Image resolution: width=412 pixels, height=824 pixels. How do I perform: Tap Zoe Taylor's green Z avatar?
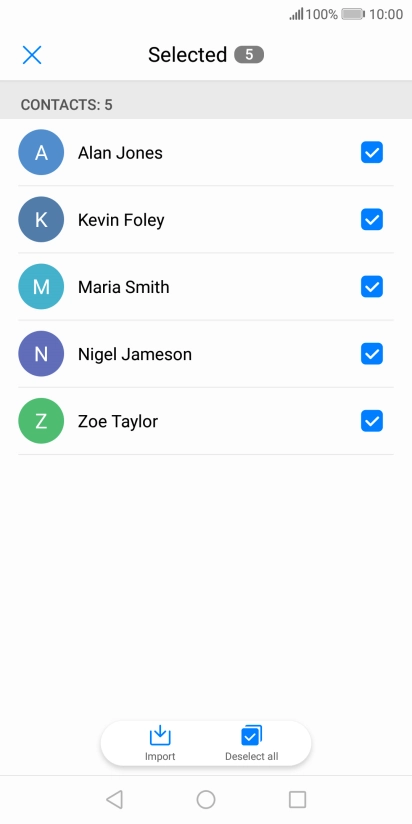41,421
